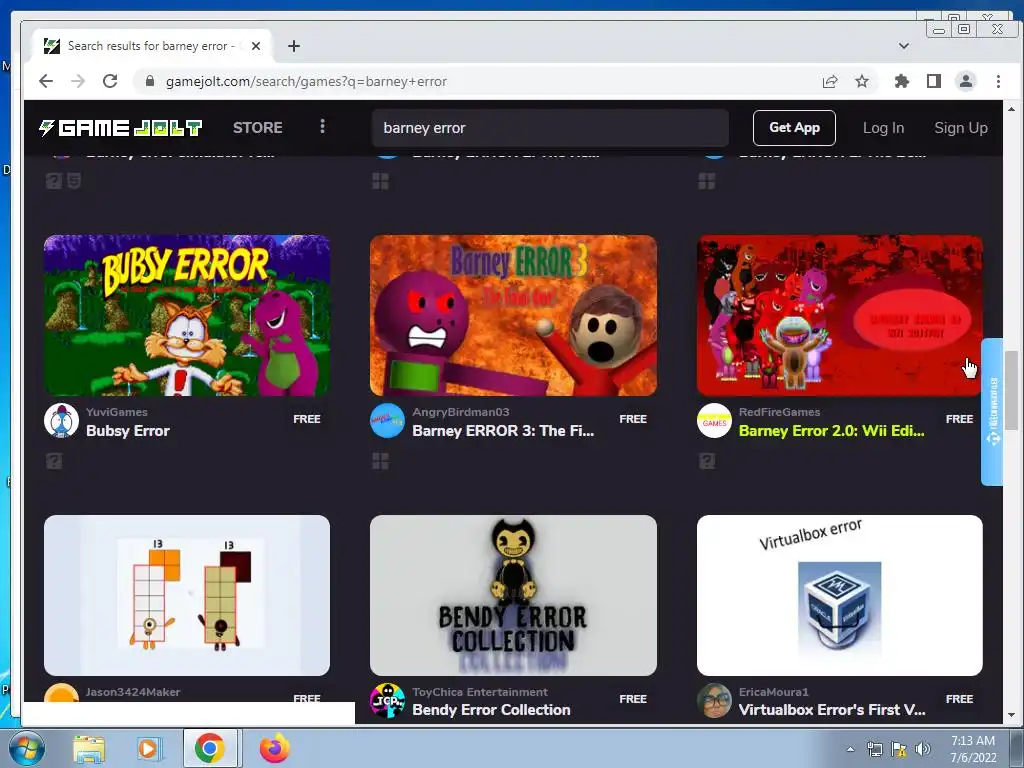The width and height of the screenshot is (1024, 768).
Task: Click the EricaMoura1 developer name
Action: (x=773, y=692)
